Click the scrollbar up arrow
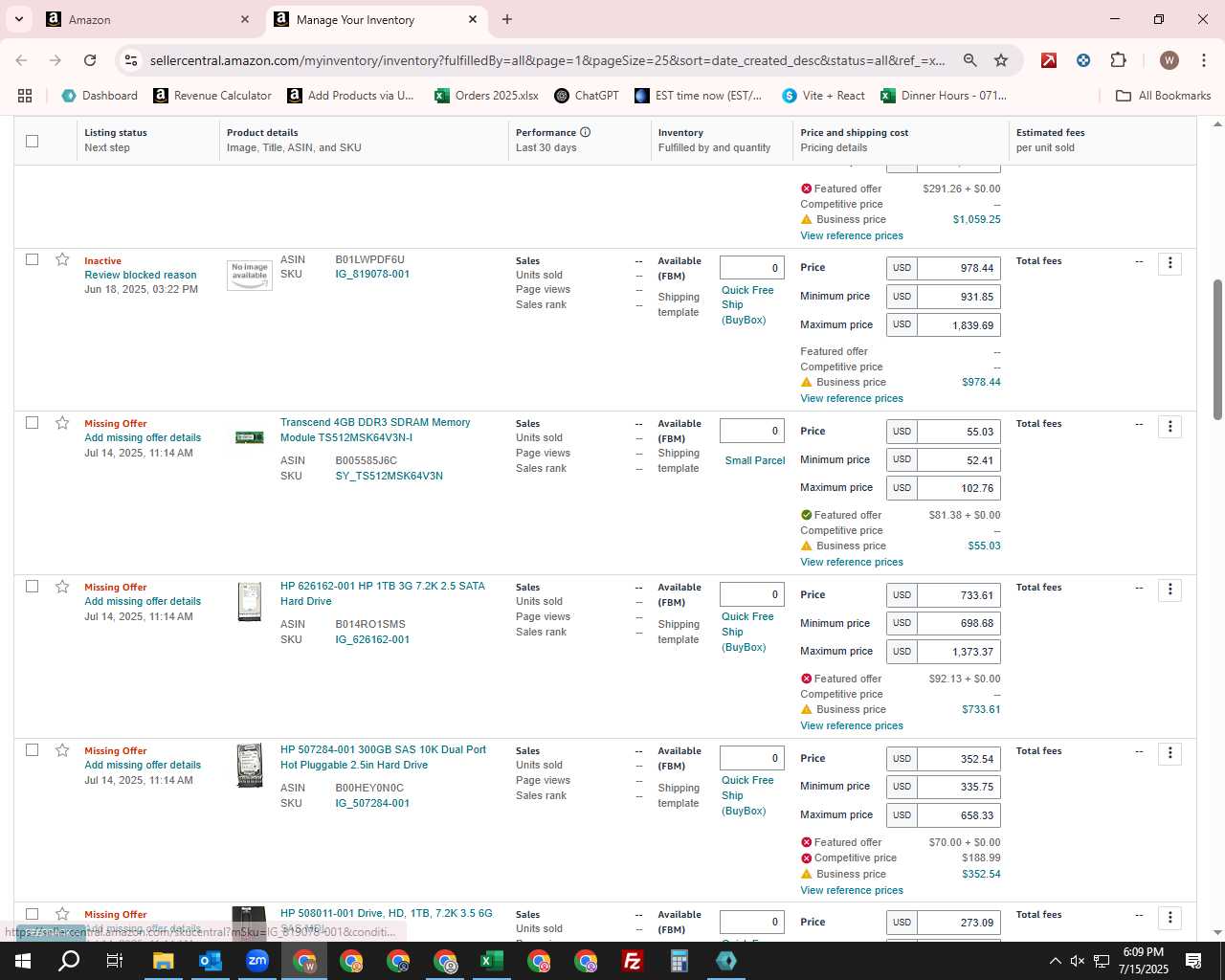Viewport: 1225px width, 980px height. pos(1217,123)
